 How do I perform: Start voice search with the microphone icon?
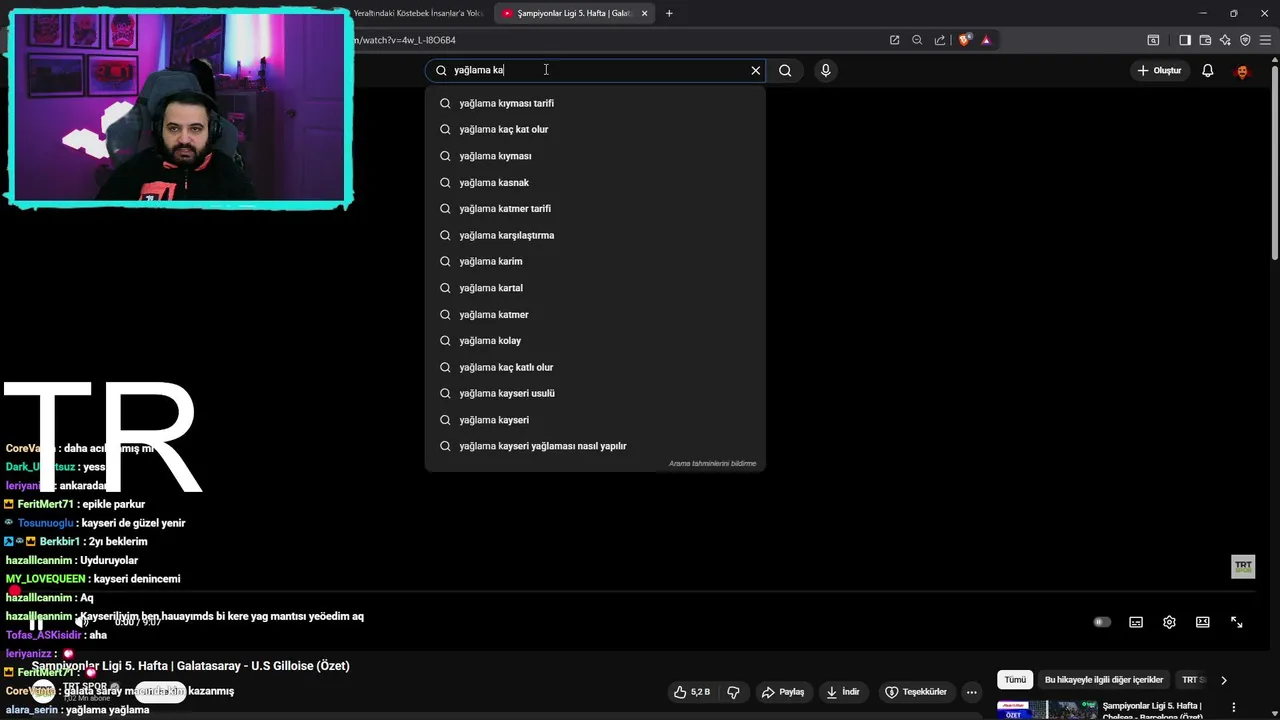825,70
